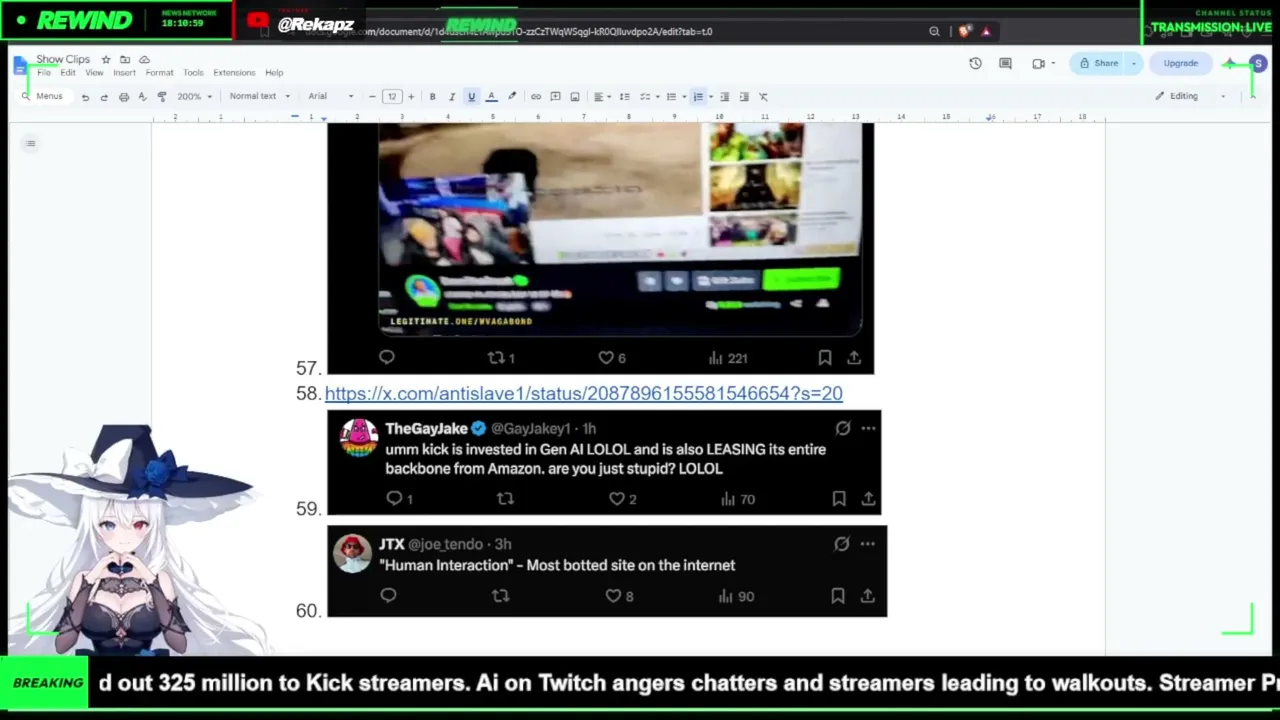Click the Share button
1280x720 pixels.
[1098, 63]
